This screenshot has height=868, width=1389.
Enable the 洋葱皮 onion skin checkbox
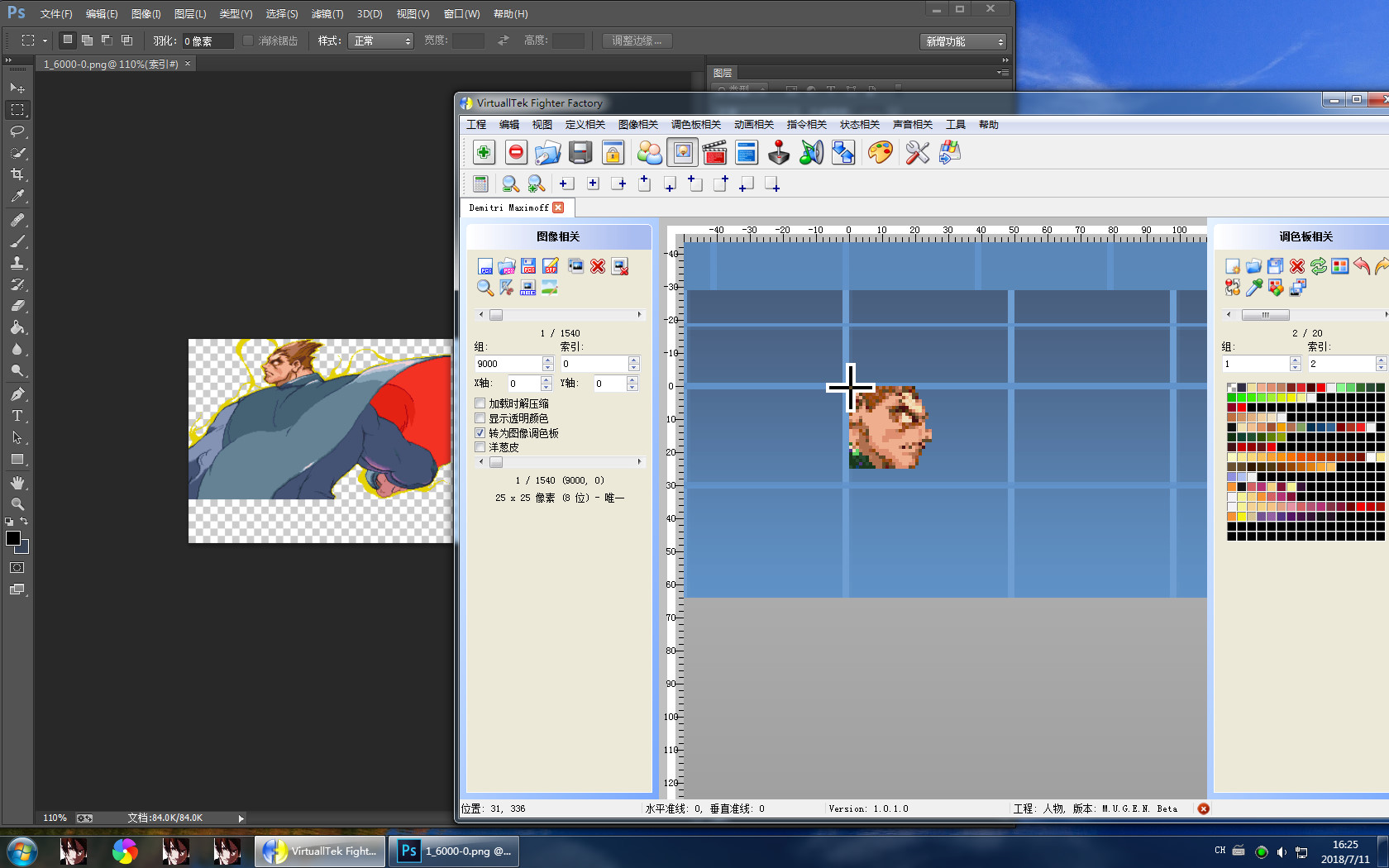480,447
